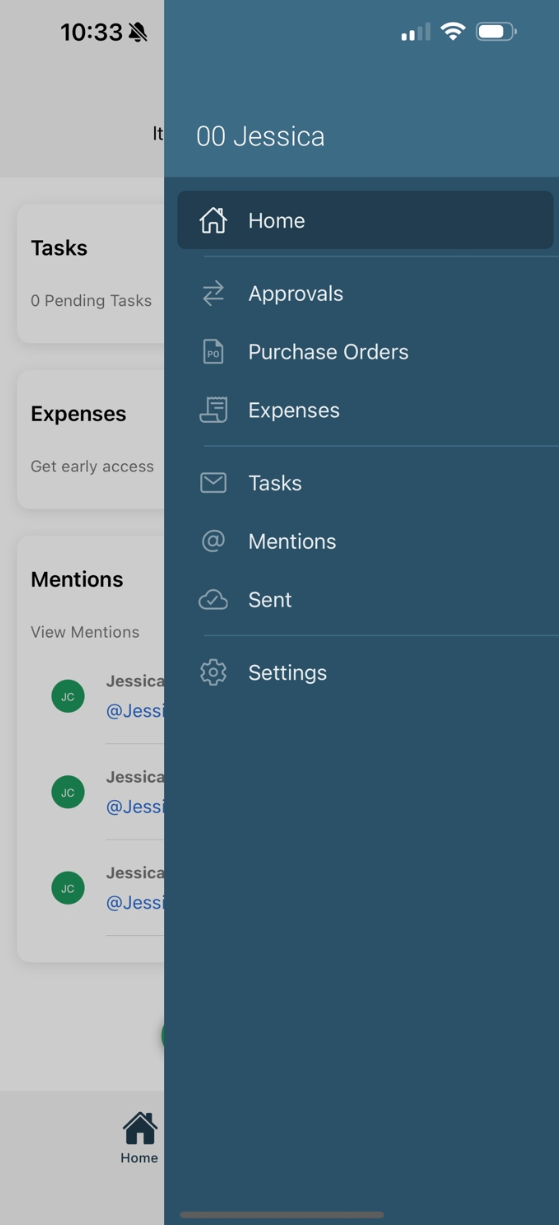Tap the Purchase Orders document icon
Screen dimensions: 559x1225
coord(213,352)
